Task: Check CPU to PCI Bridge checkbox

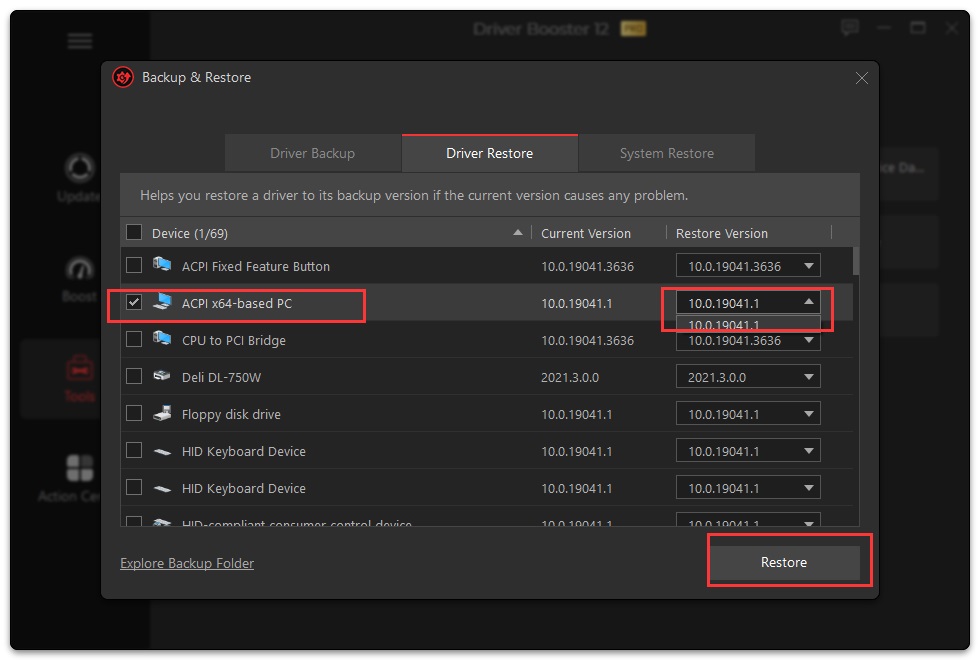Action: [x=134, y=339]
